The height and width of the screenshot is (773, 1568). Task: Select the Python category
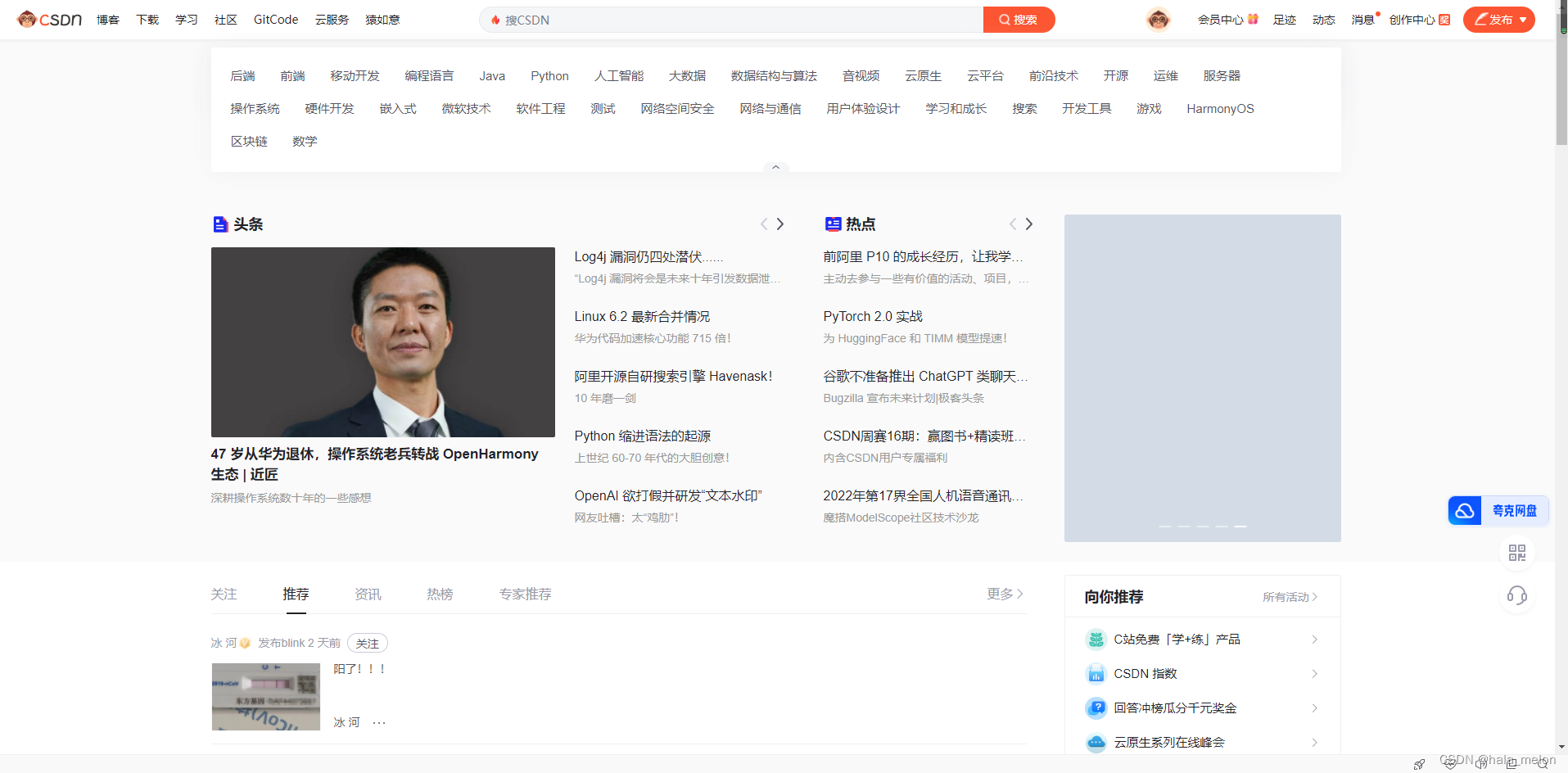(549, 76)
